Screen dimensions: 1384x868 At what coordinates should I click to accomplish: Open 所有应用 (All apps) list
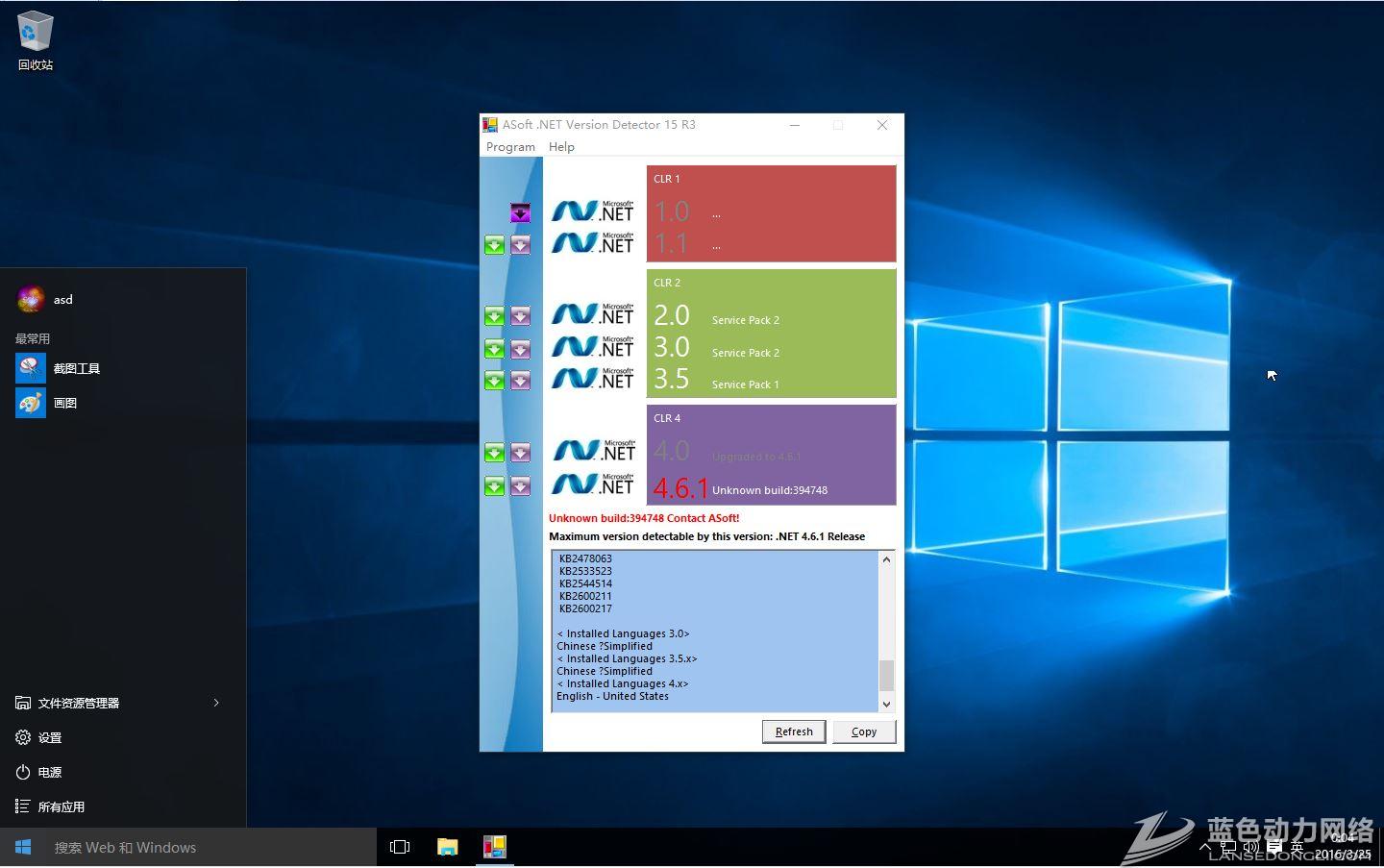[x=61, y=806]
